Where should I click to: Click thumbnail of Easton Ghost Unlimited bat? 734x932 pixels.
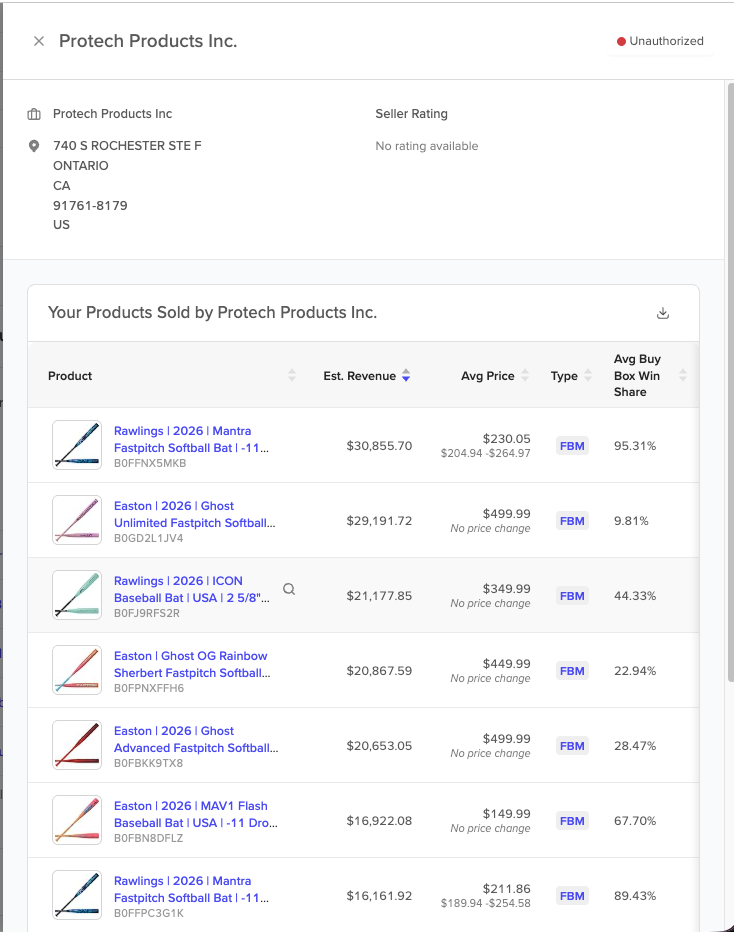pos(77,520)
